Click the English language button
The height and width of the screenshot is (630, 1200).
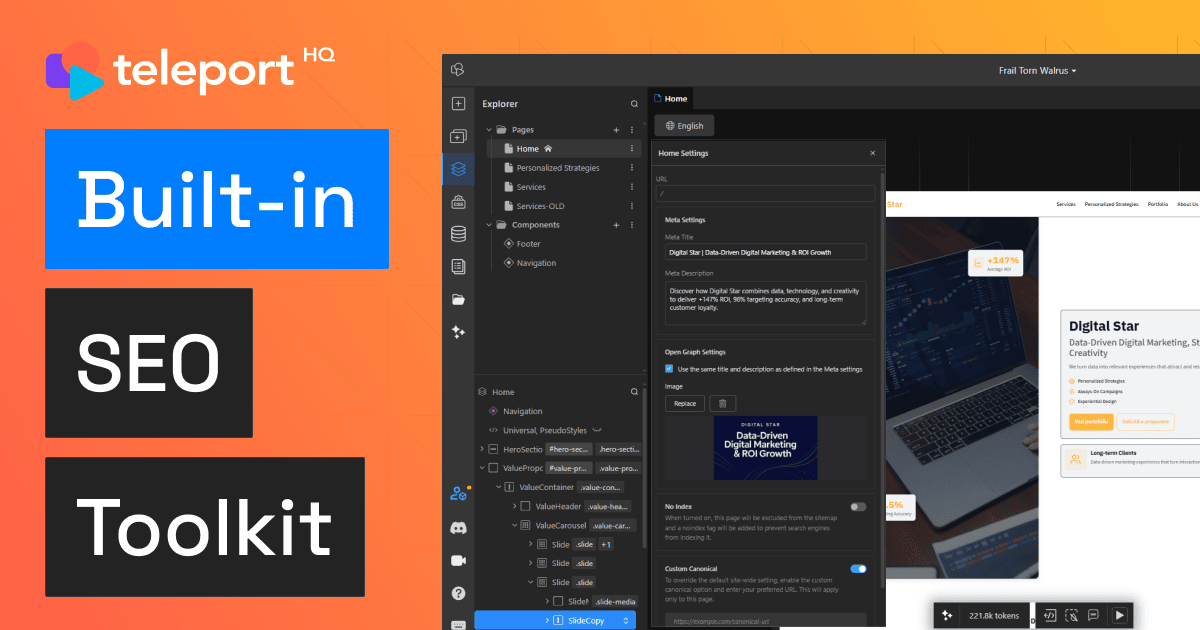click(x=685, y=126)
